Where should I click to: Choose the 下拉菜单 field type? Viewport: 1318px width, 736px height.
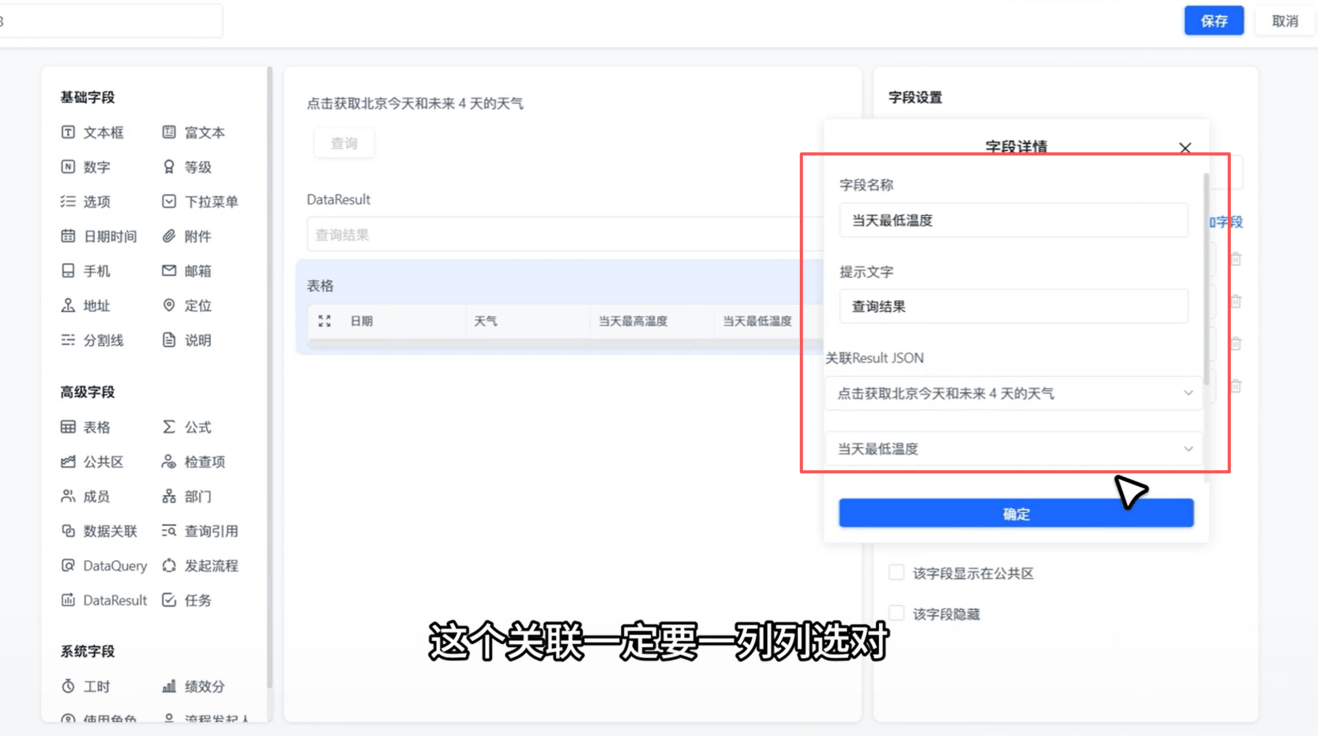point(200,201)
